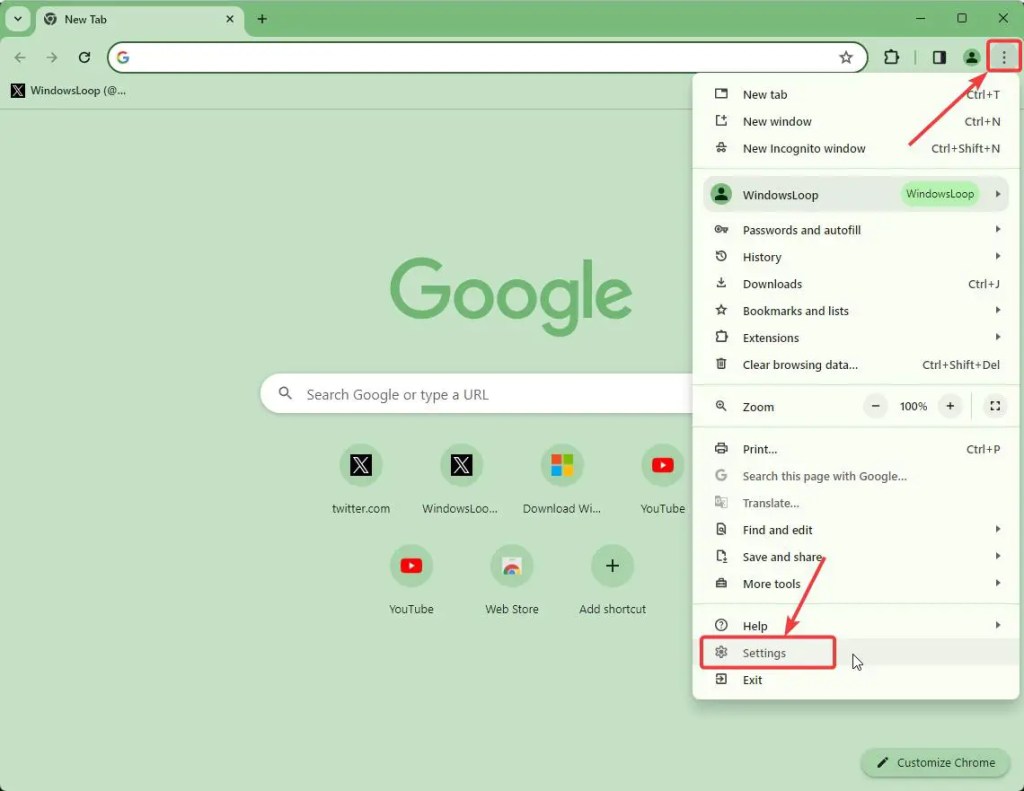
Task: Click the green WindowsLoop profile badge
Action: [x=940, y=194]
